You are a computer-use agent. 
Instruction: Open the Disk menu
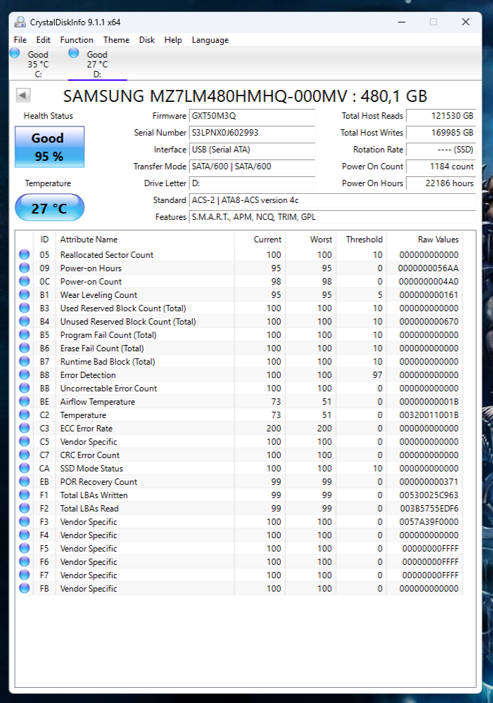point(147,40)
